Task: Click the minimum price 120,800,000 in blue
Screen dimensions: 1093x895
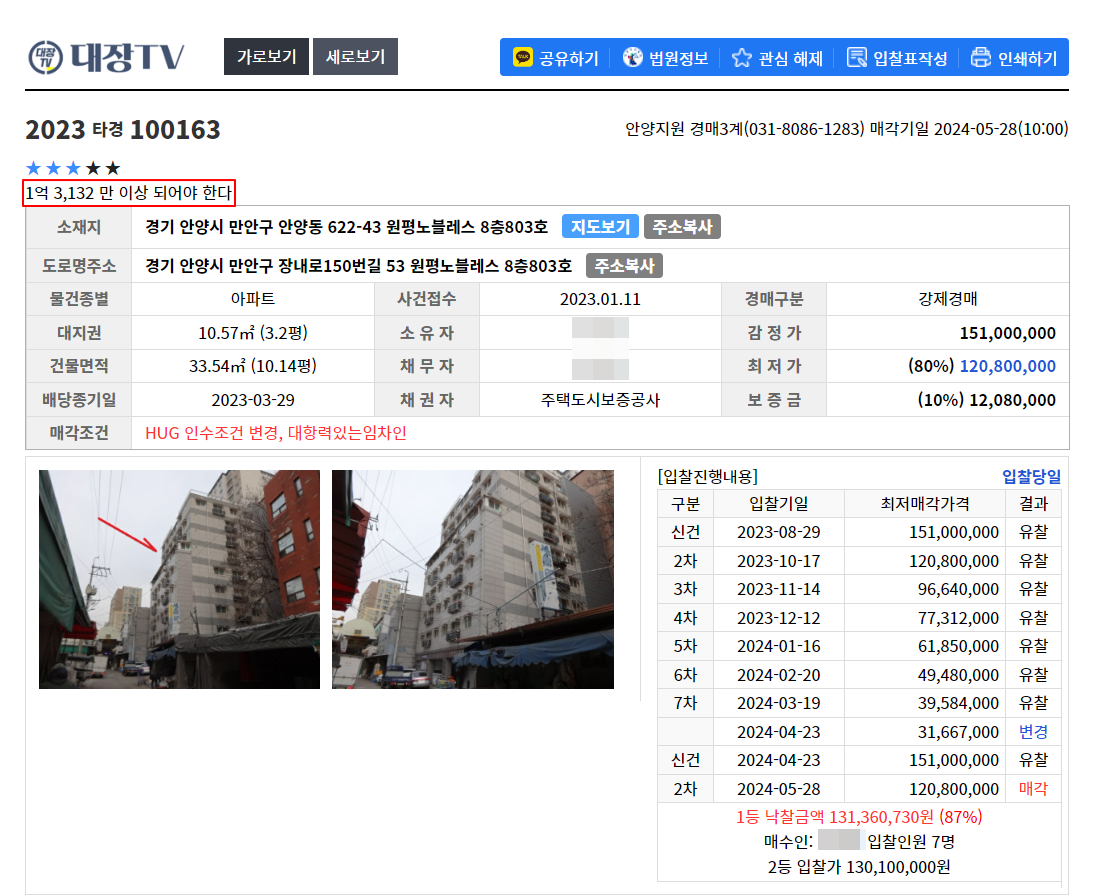Action: [1007, 366]
